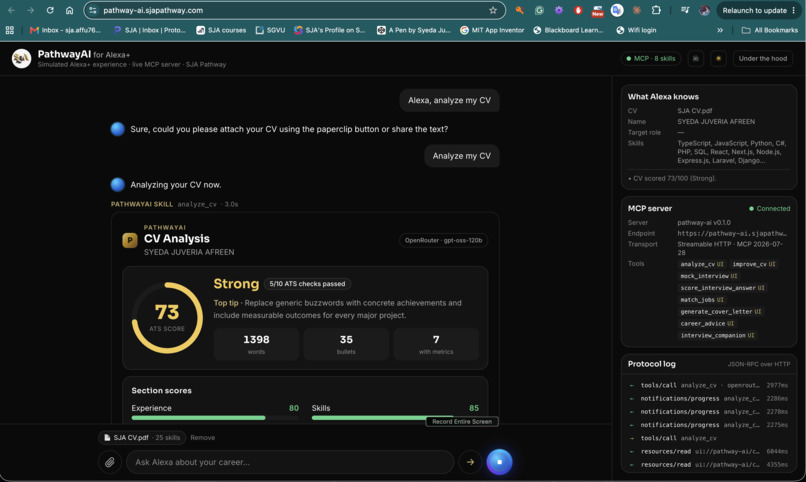The width and height of the screenshot is (806, 482).
Task: Click the browser back arrow
Action: click(x=11, y=10)
